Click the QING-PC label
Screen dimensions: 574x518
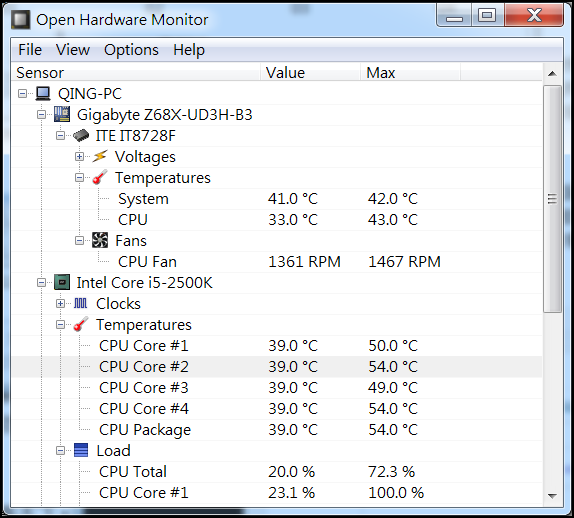pyautogui.click(x=90, y=94)
